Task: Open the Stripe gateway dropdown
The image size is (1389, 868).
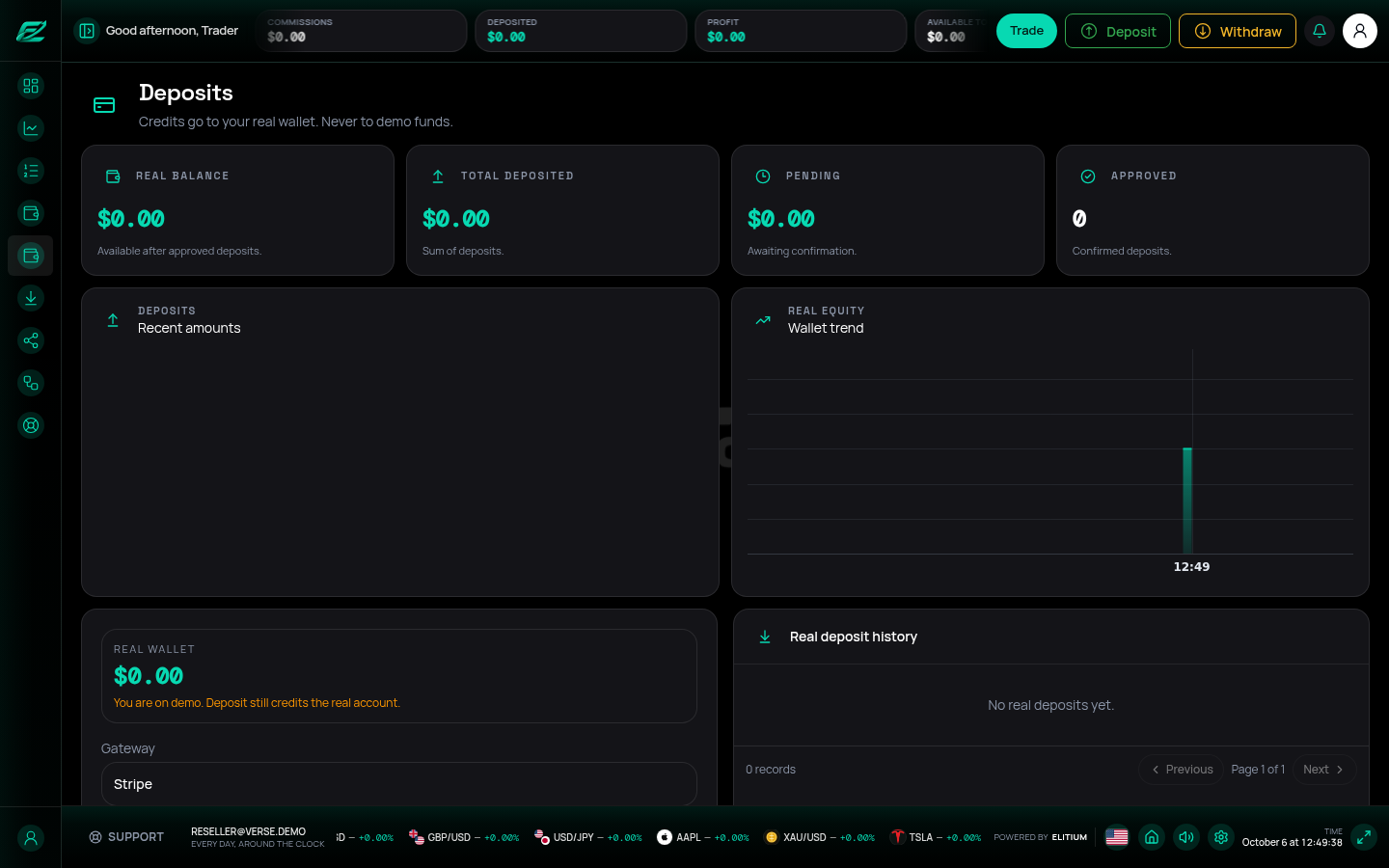Action: coord(399,784)
